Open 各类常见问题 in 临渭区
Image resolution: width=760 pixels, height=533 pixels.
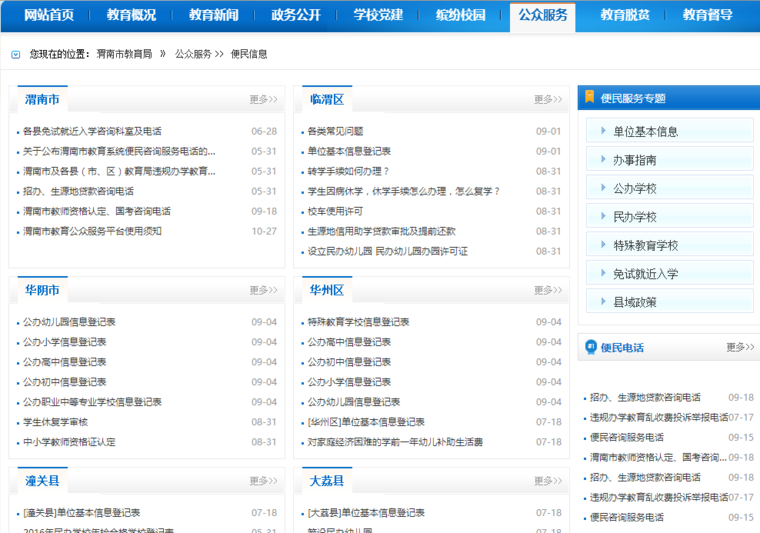335,131
